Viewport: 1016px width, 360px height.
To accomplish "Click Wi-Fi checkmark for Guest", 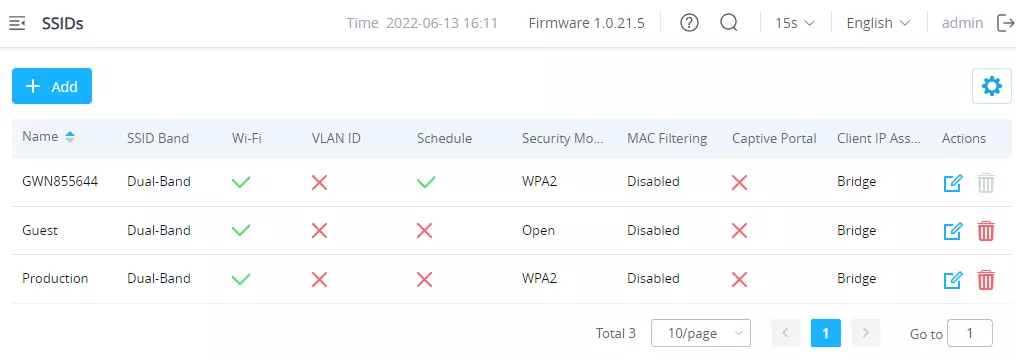I will point(241,230).
